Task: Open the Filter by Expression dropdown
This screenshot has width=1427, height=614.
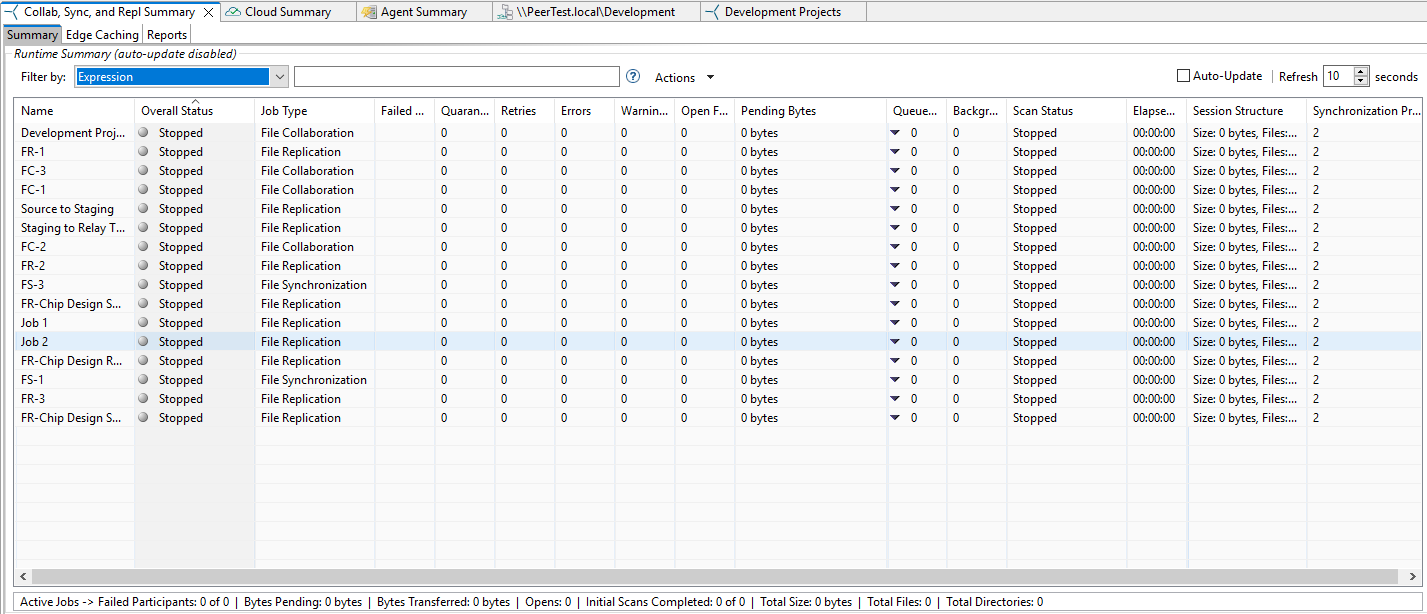Action: click(280, 77)
